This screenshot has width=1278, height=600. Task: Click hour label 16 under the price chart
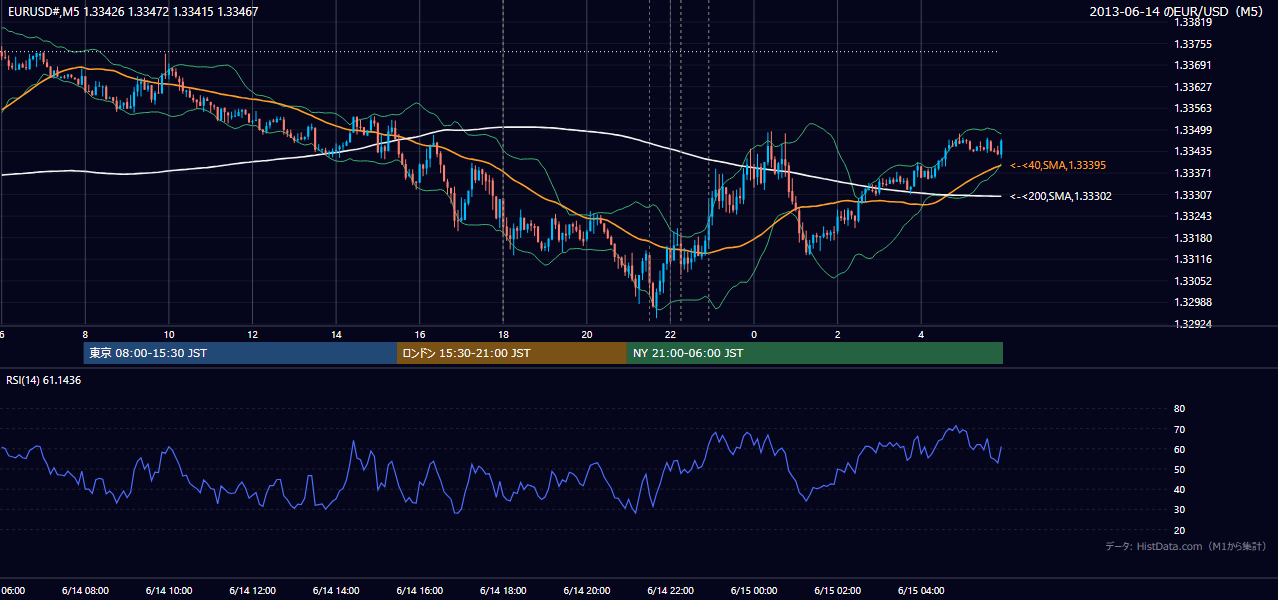click(x=420, y=334)
